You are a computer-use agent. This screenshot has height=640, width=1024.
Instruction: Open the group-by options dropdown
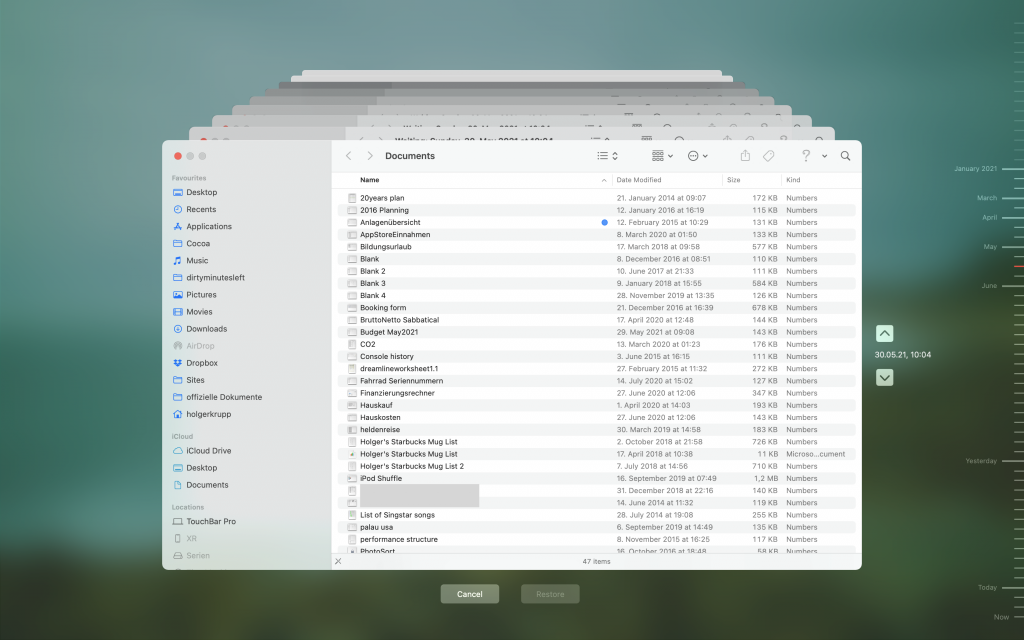(662, 156)
